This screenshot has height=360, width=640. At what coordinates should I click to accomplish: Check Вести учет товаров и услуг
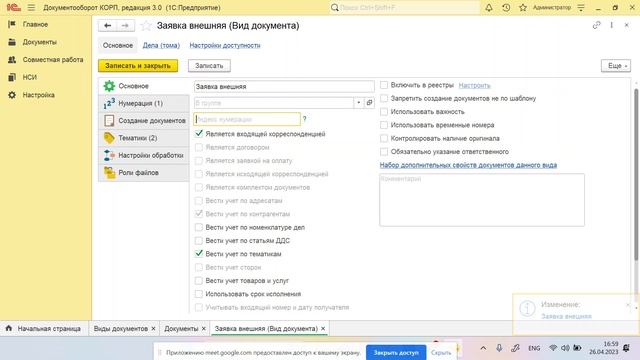point(199,280)
